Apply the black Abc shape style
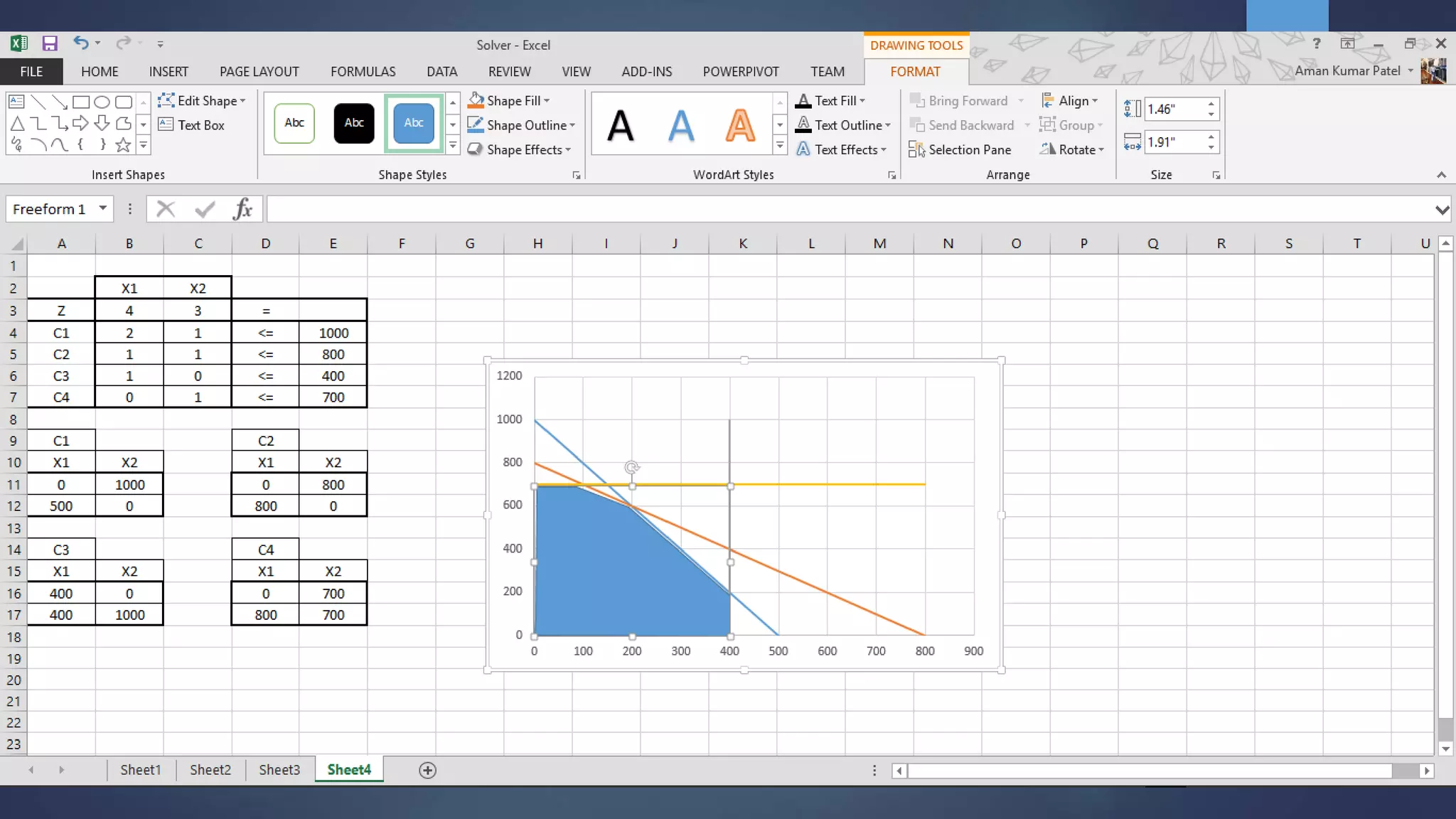This screenshot has height=819, width=1456. pos(353,123)
